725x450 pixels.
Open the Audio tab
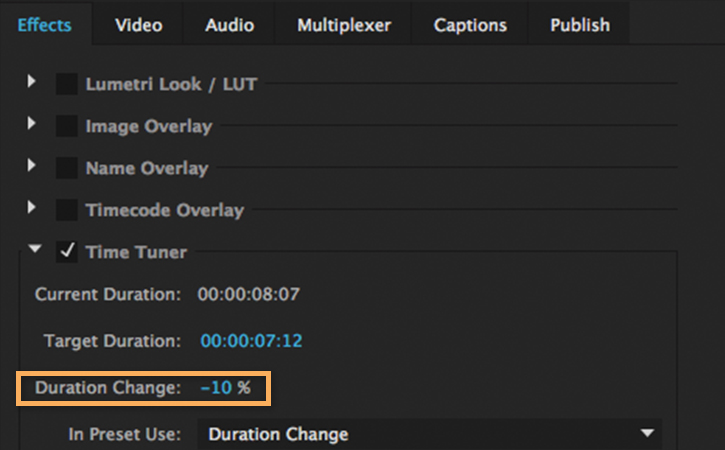pos(229,25)
